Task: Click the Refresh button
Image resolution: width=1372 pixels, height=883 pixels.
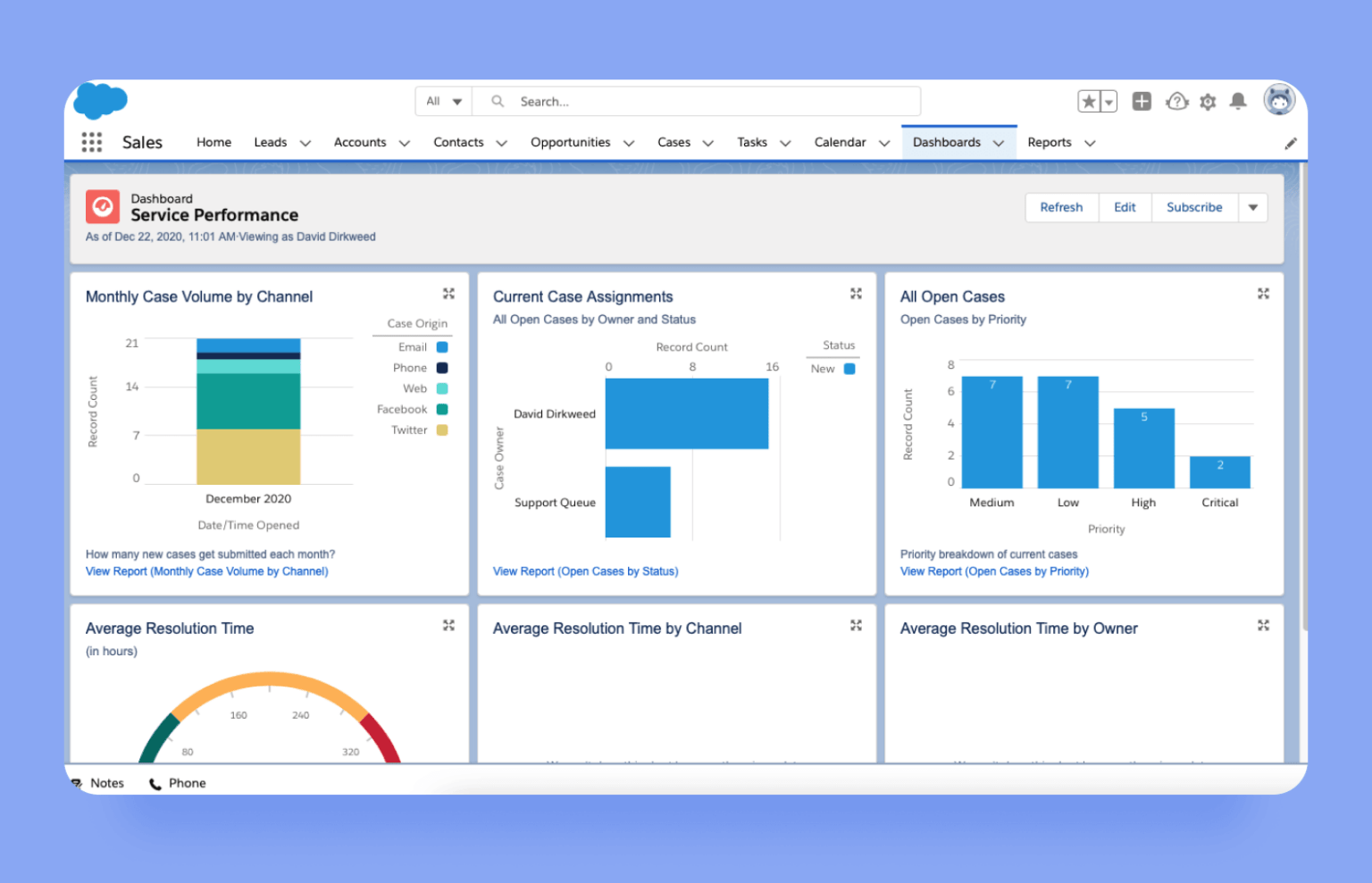Action: [x=1061, y=207]
